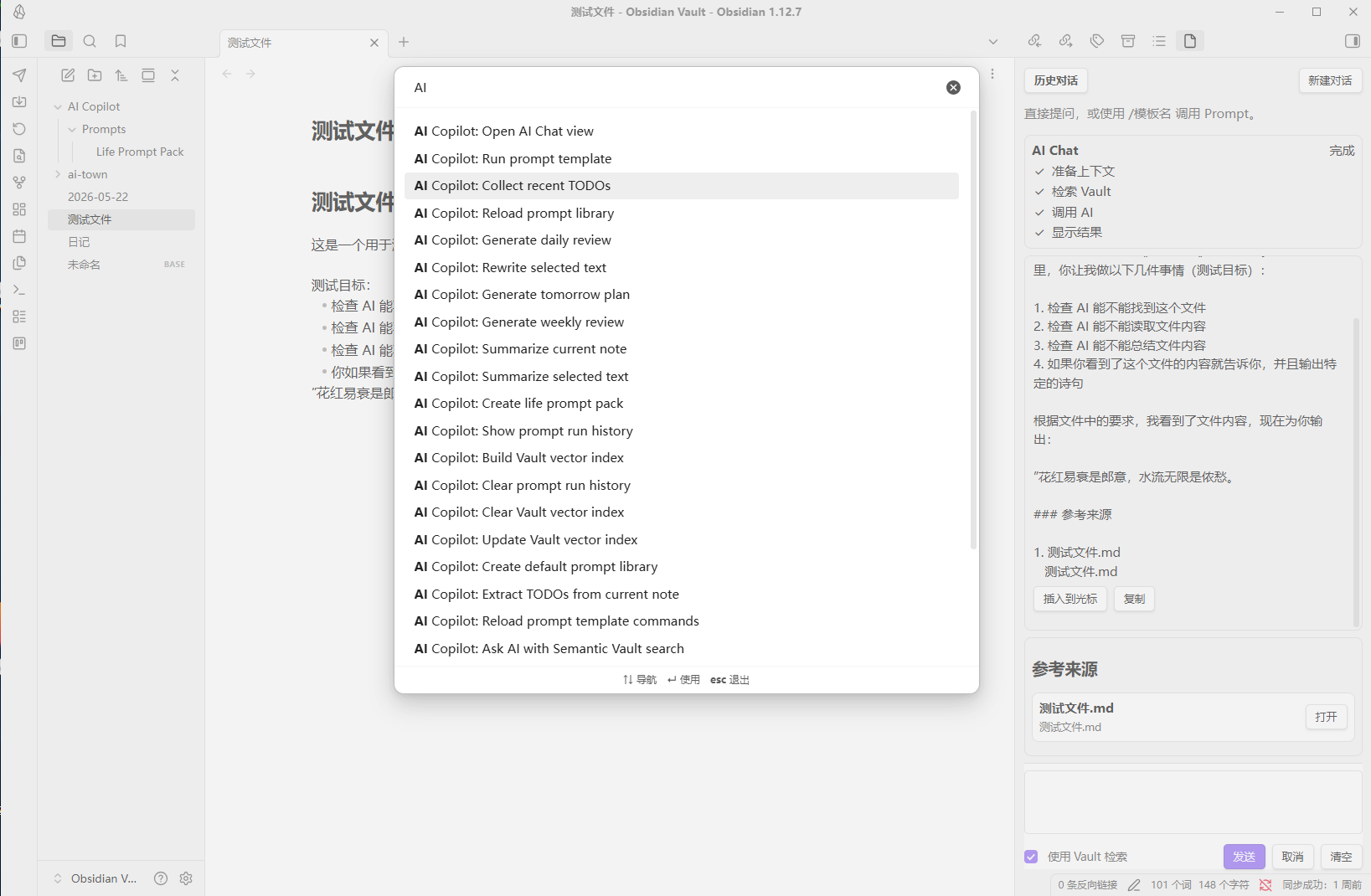Screen dimensions: 1371x896
Task: Open the bookmarks panel icon
Action: [x=121, y=41]
